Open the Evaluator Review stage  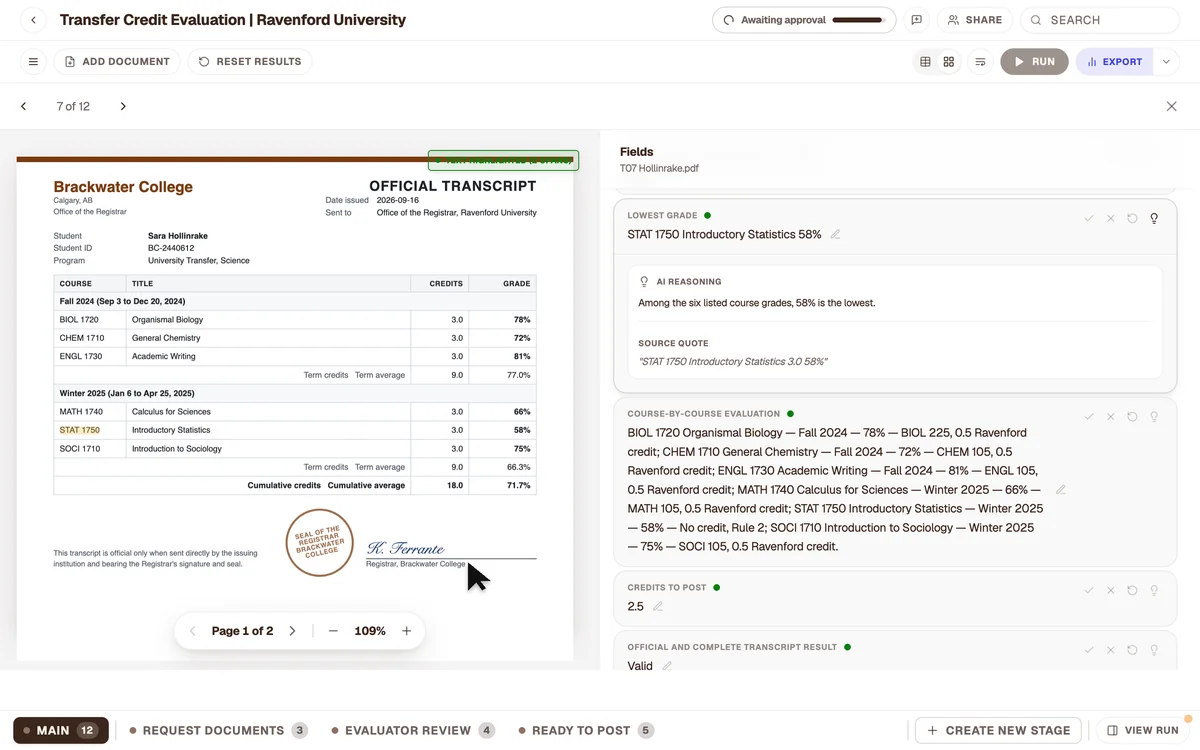point(414,730)
